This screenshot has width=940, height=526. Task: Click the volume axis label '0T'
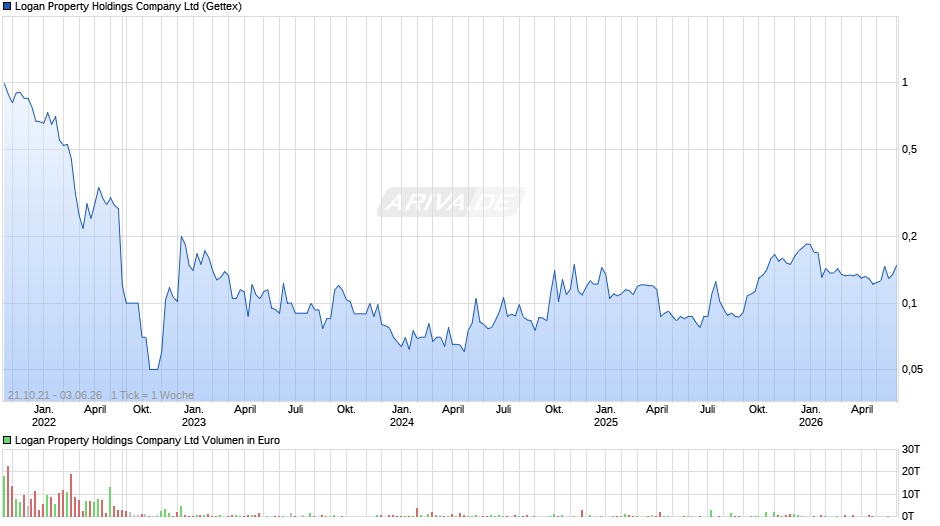pyautogui.click(x=908, y=516)
